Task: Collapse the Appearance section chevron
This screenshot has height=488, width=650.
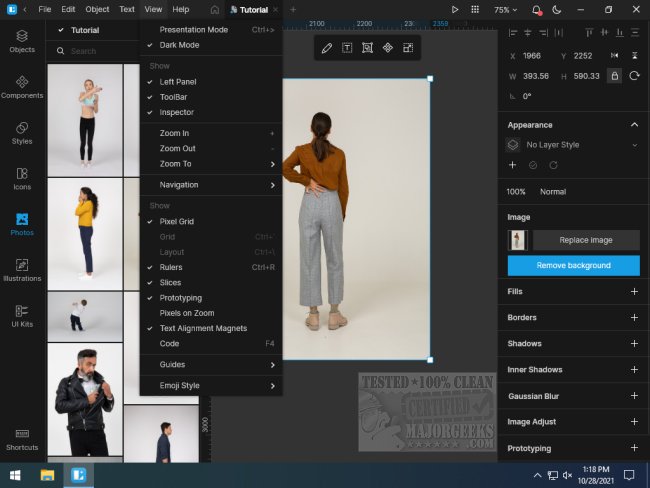Action: pos(634,125)
